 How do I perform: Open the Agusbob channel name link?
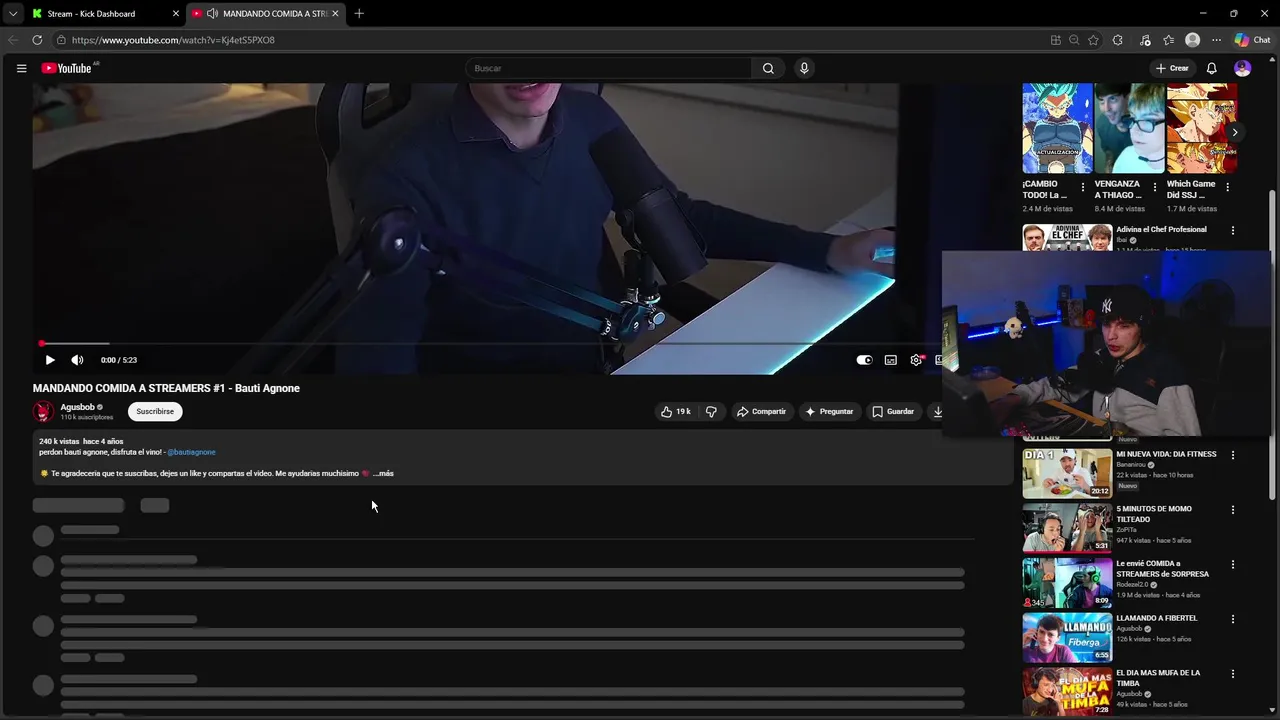click(77, 407)
